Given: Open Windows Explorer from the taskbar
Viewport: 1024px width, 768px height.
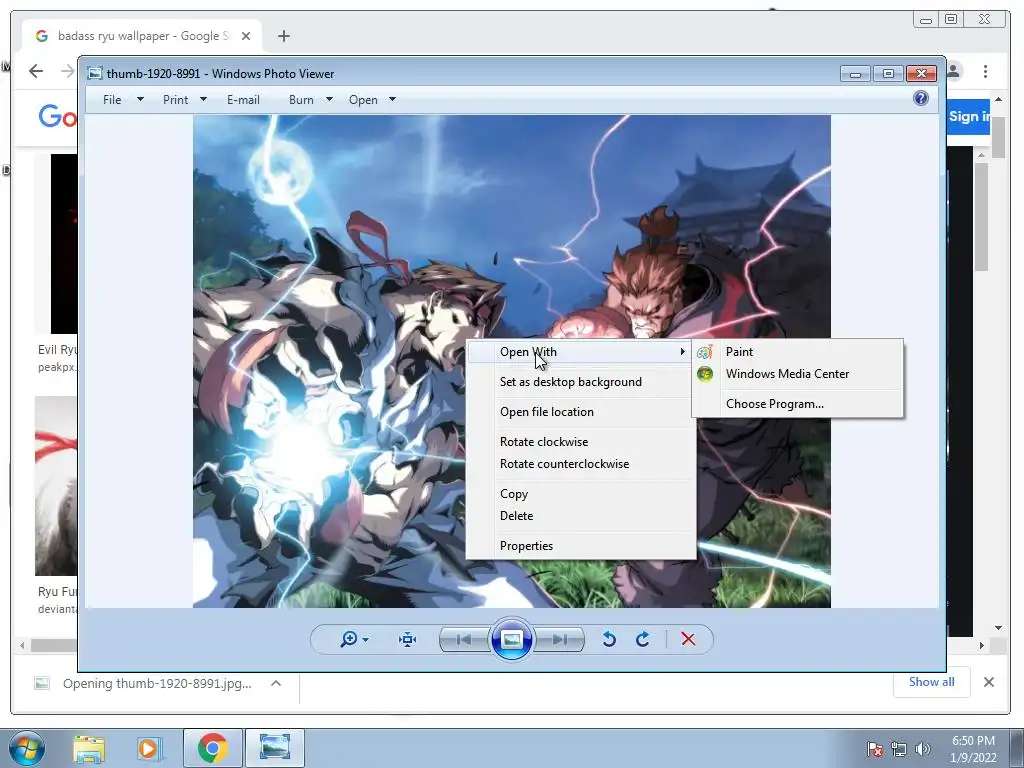Looking at the screenshot, I should pyautogui.click(x=89, y=748).
